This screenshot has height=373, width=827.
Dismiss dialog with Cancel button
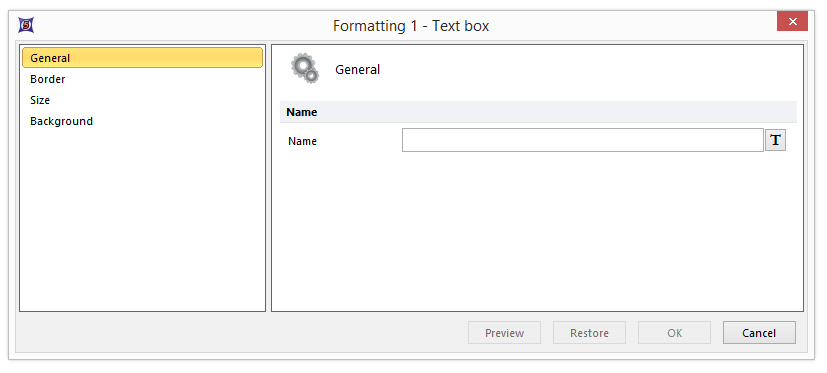pyautogui.click(x=759, y=333)
